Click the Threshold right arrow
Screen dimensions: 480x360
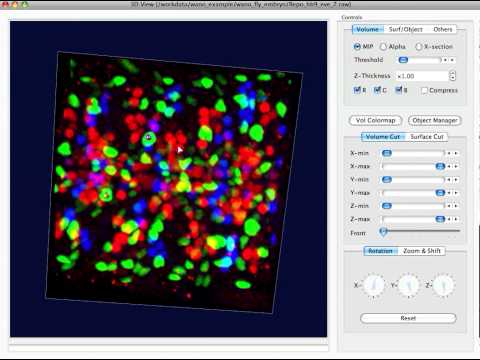pyautogui.click(x=452, y=60)
